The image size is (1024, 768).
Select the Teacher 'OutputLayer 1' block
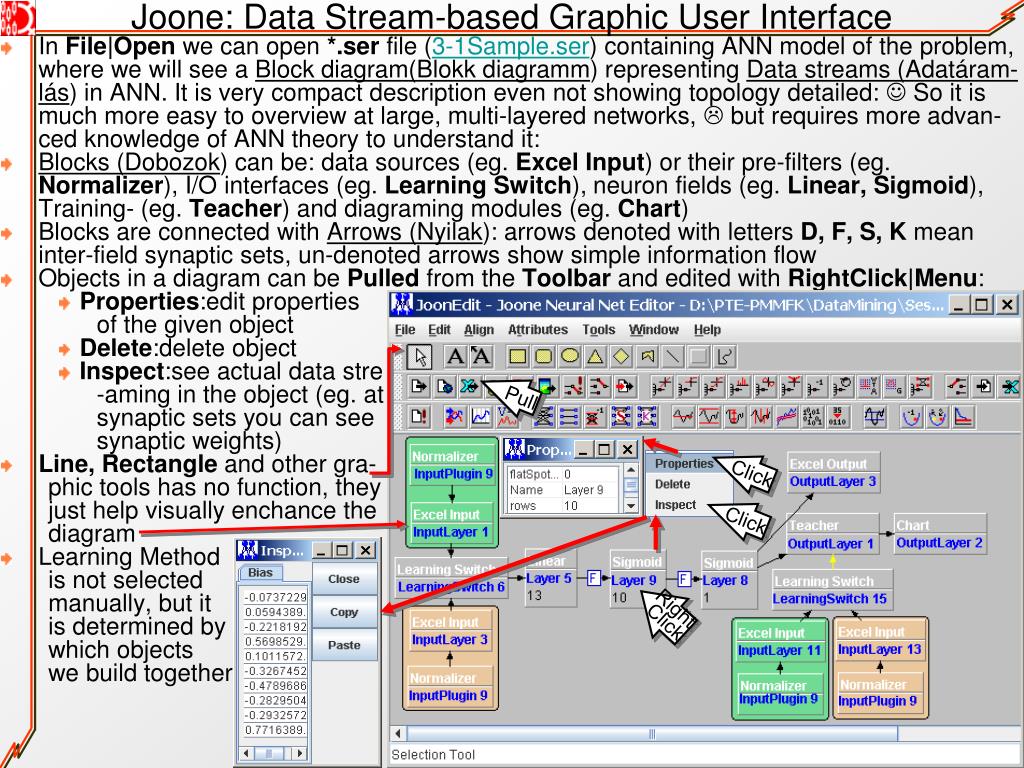831,535
